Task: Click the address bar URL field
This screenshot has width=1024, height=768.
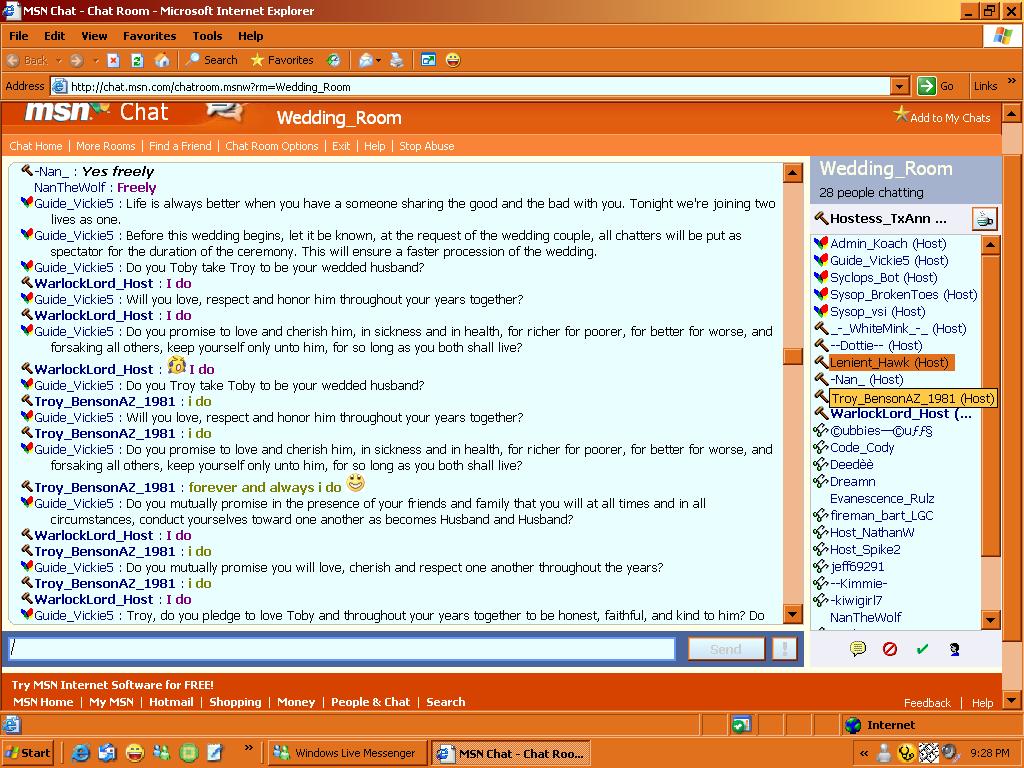Action: point(470,86)
